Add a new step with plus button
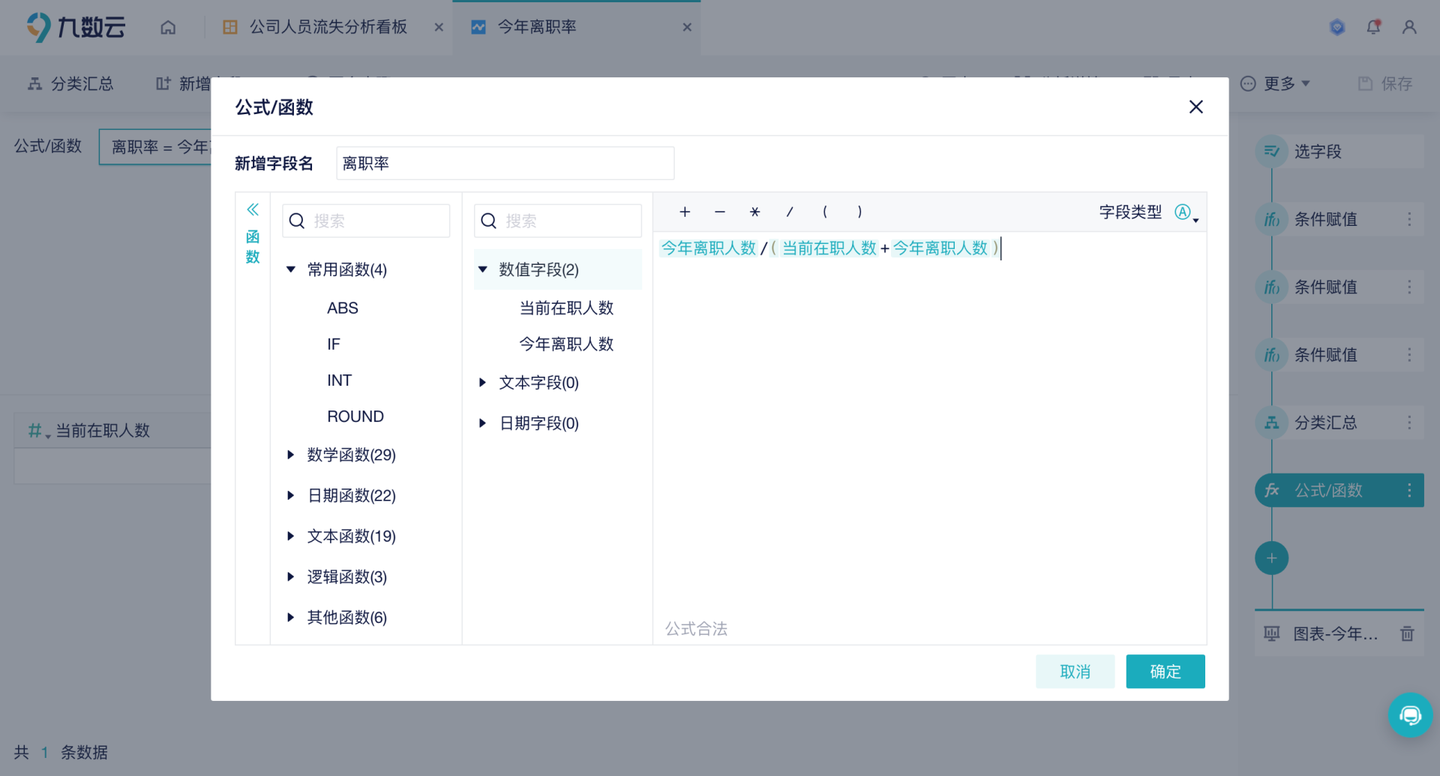 pyautogui.click(x=1271, y=558)
